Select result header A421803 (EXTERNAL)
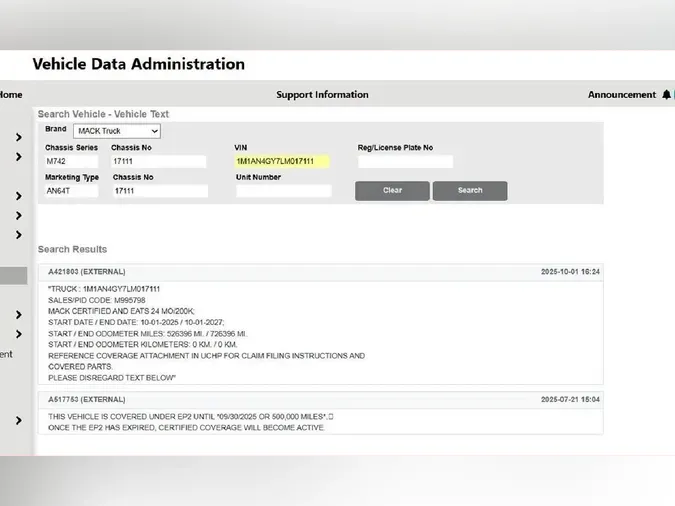 (x=88, y=272)
